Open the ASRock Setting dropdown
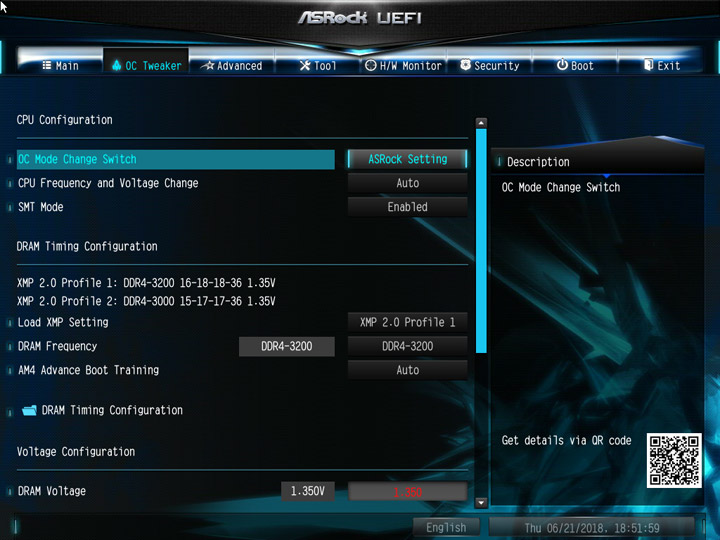This screenshot has width=720, height=540. click(408, 159)
